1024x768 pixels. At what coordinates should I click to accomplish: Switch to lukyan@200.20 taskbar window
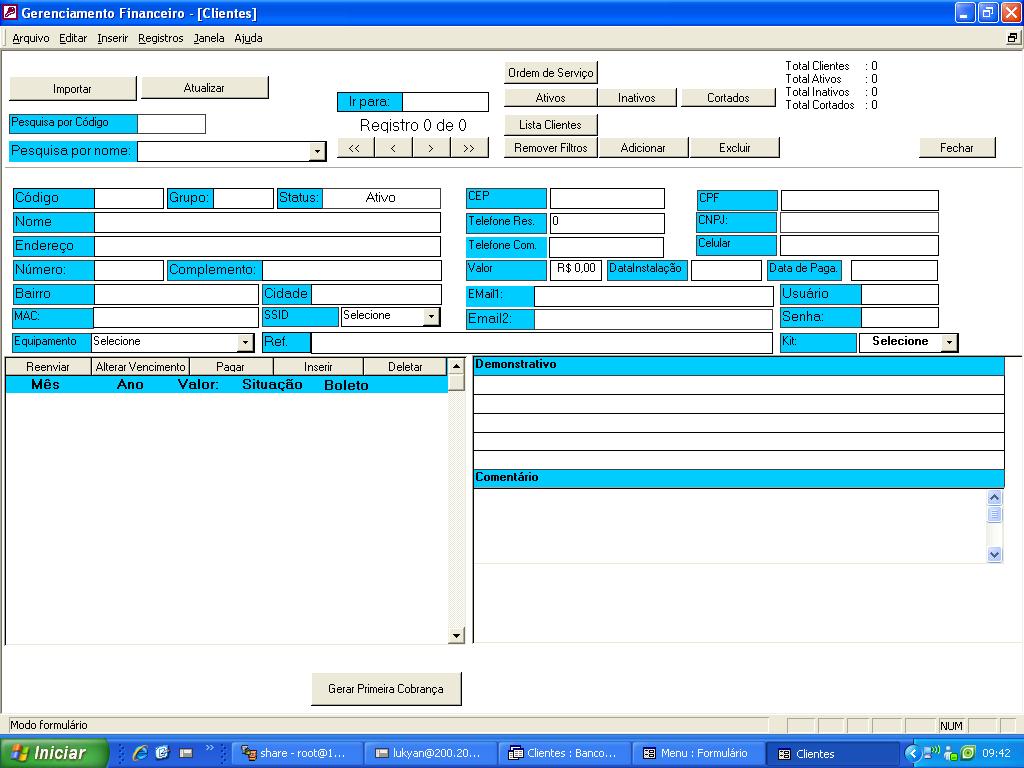tap(430, 754)
